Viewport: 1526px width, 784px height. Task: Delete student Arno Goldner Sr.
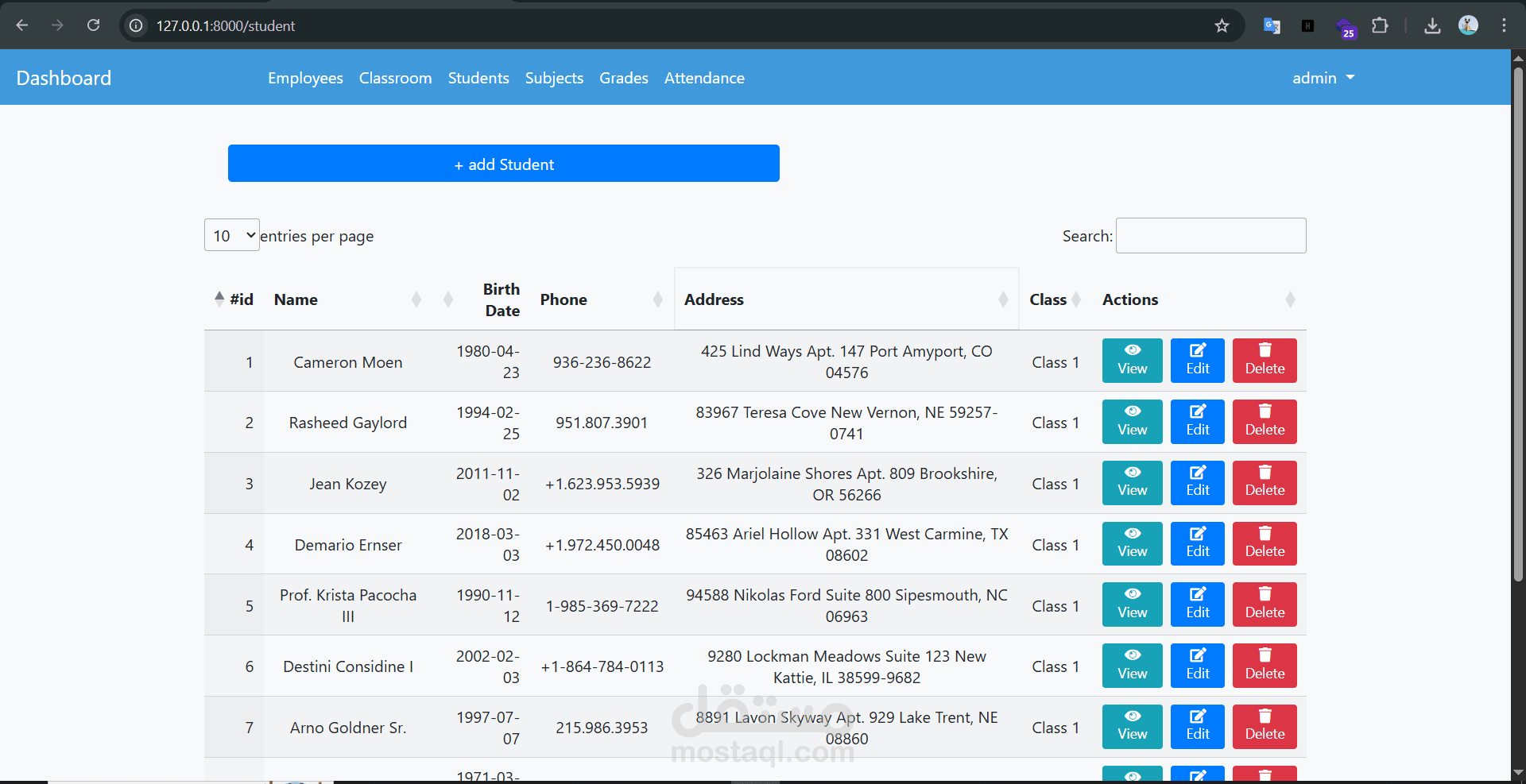(1265, 727)
